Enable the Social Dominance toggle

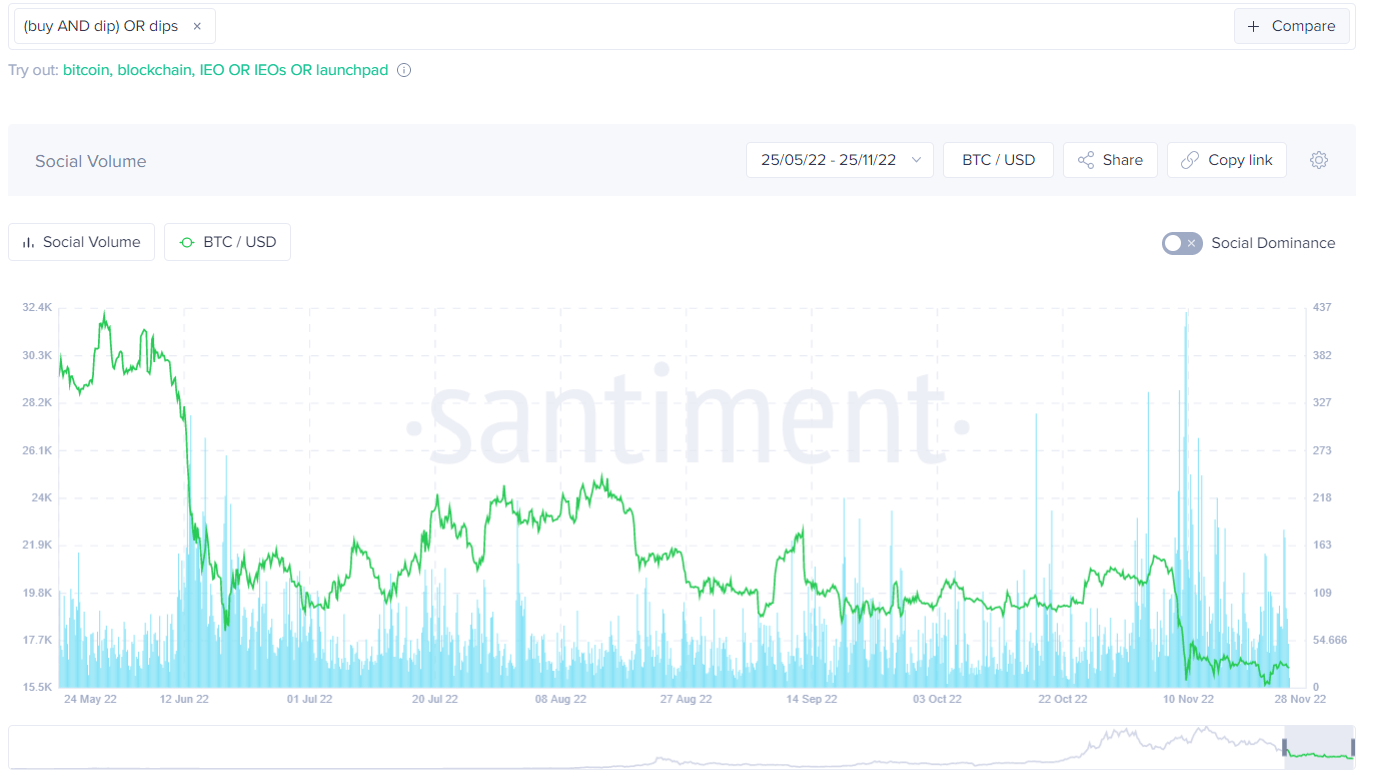tap(1181, 243)
